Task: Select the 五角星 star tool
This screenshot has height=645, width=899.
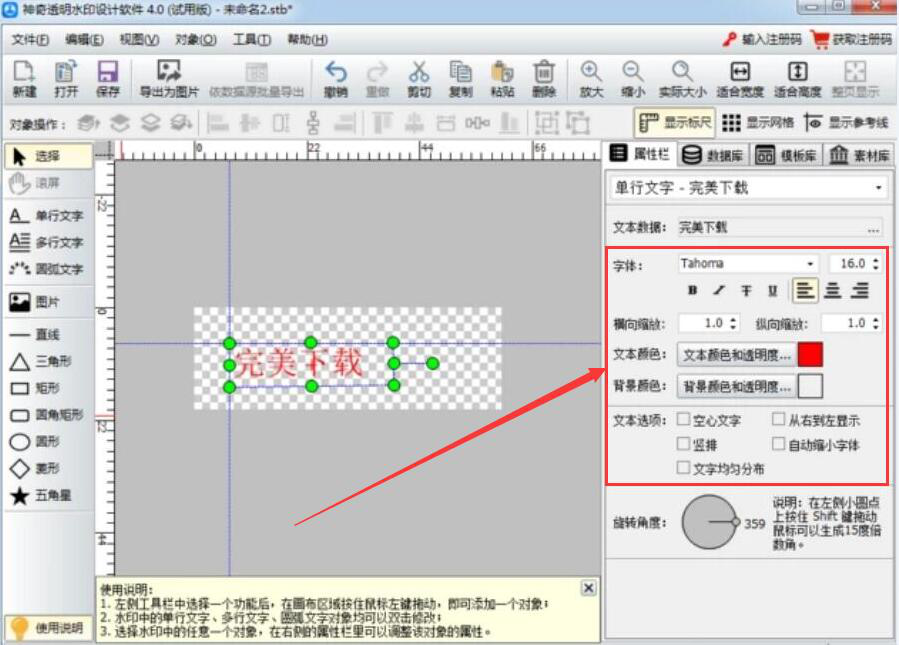Action: click(x=40, y=495)
